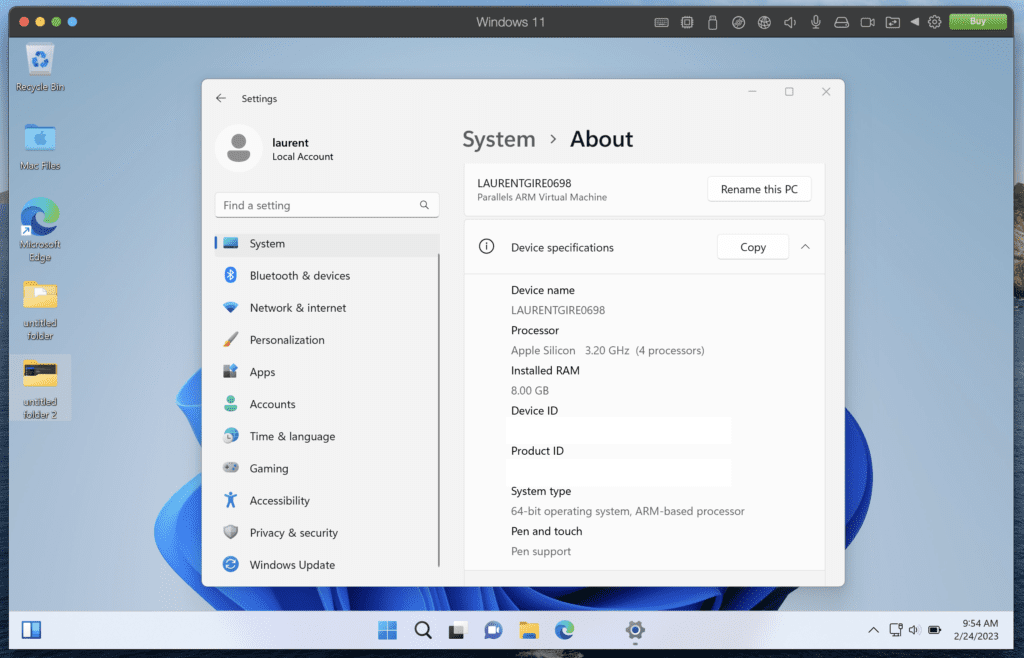Open the Chat icon on the taskbar
This screenshot has width=1024, height=658.
point(493,630)
